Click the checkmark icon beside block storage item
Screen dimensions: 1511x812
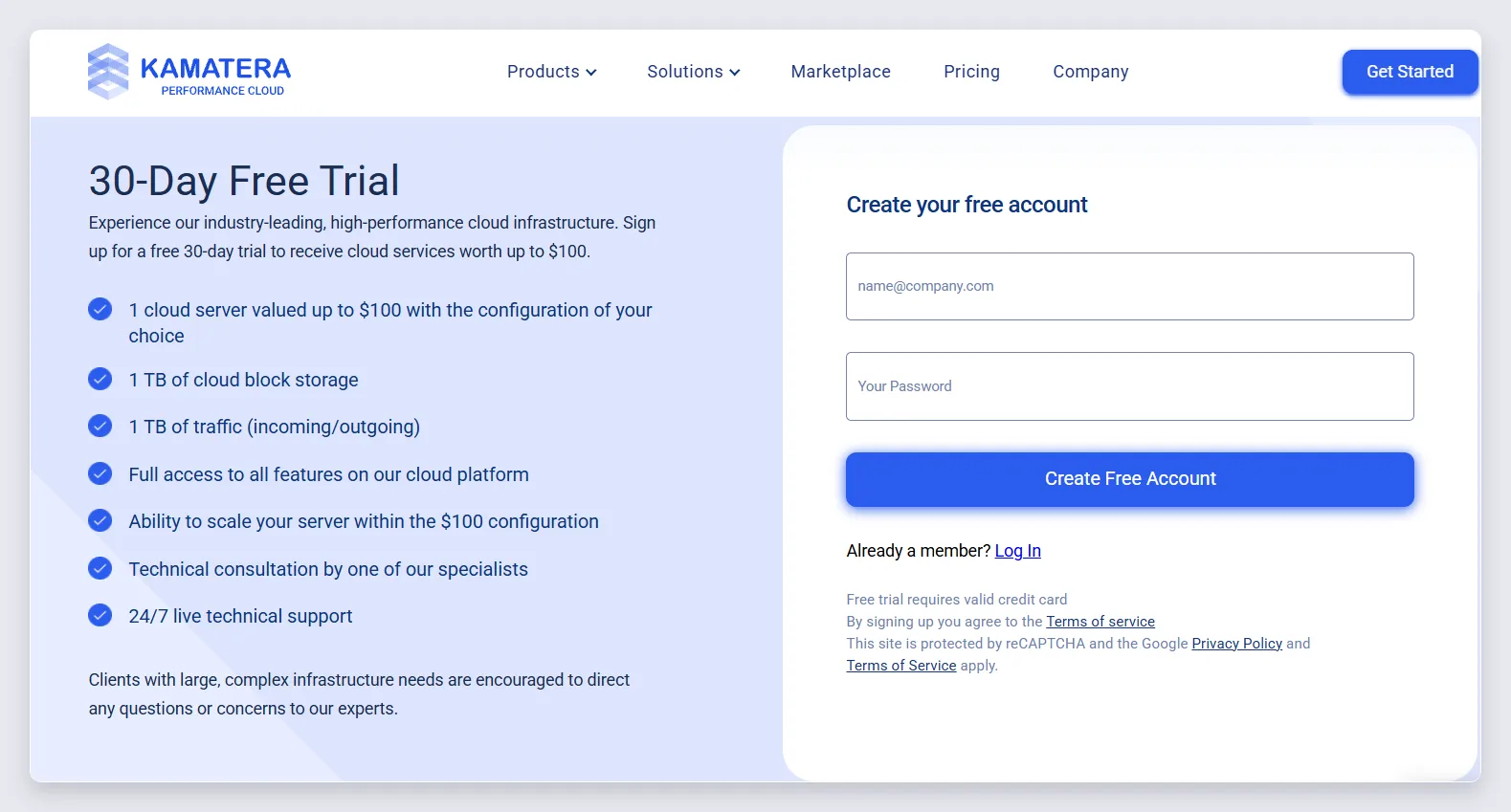[100, 379]
